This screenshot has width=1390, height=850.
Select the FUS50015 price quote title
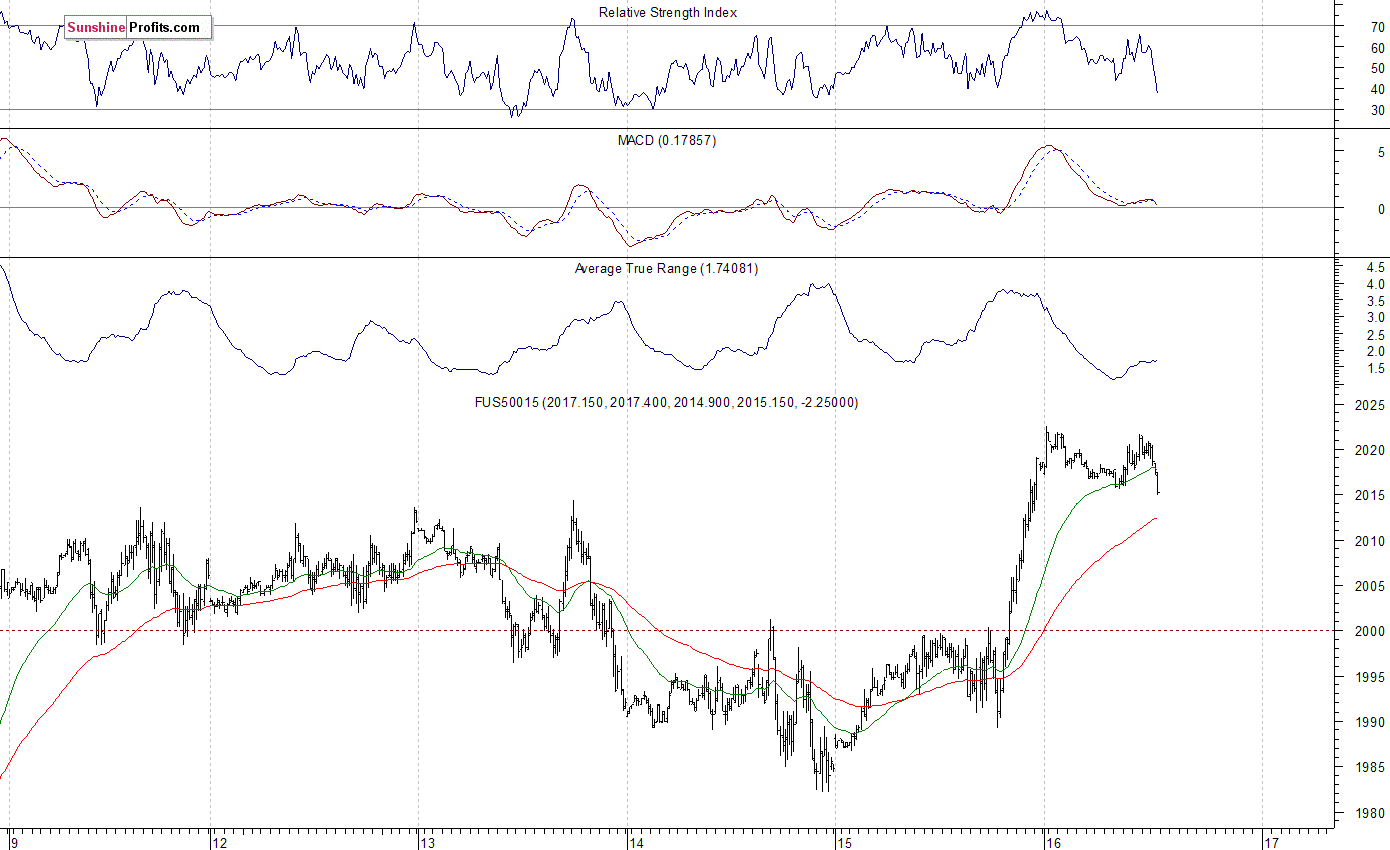666,403
